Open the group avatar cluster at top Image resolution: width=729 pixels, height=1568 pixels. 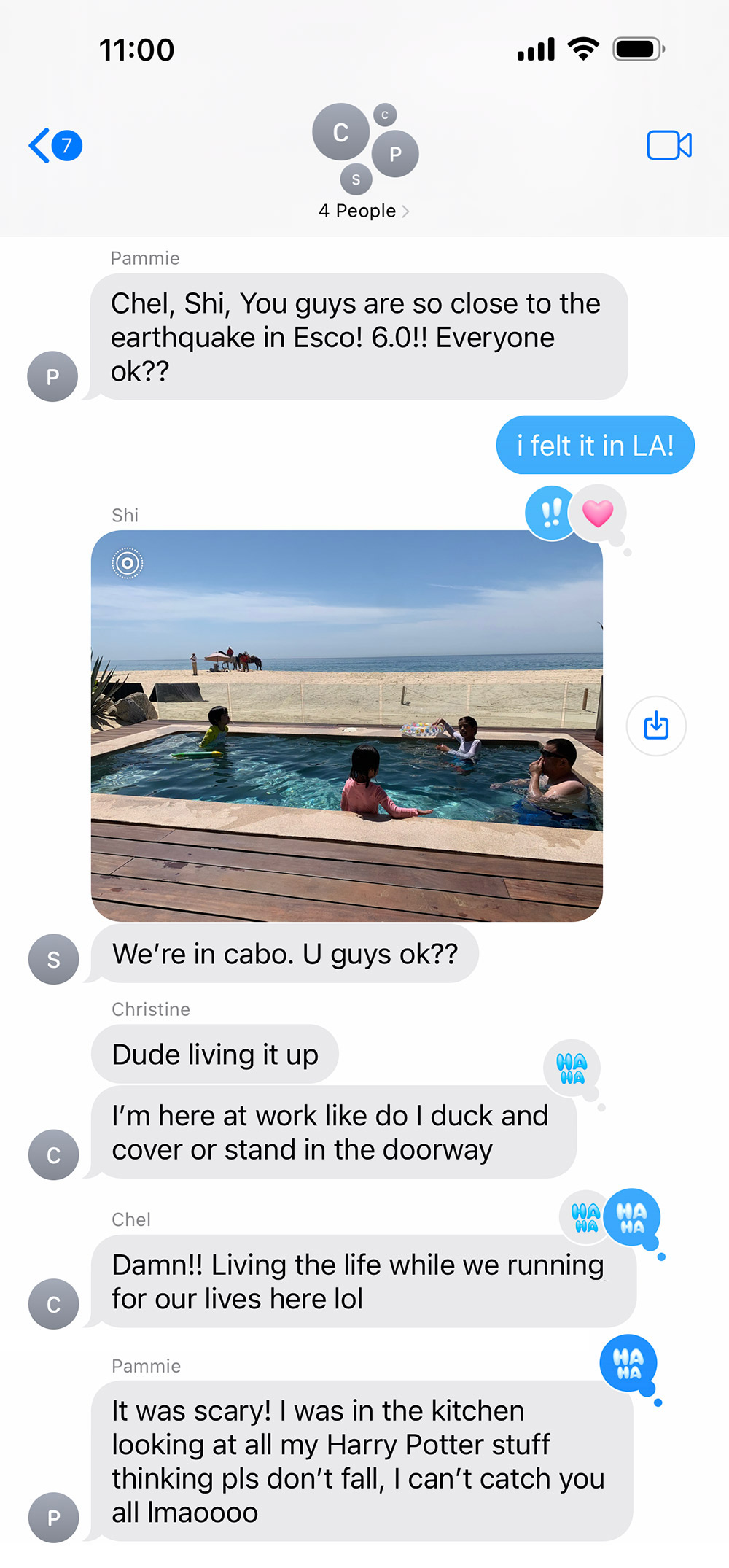pyautogui.click(x=364, y=148)
